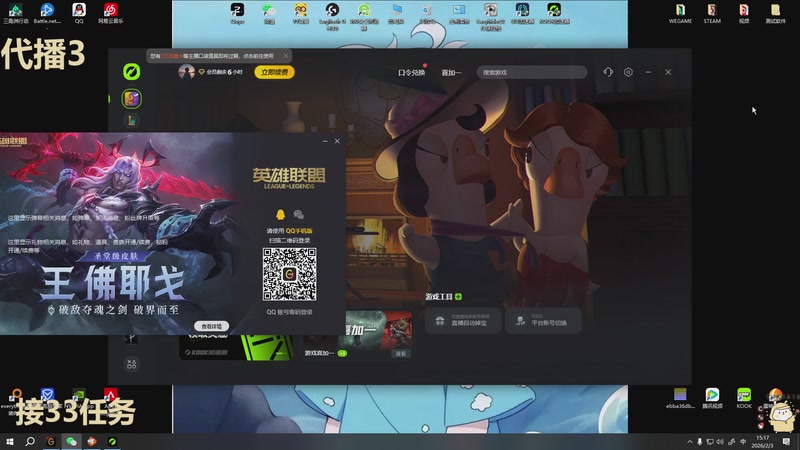Open 网易云音乐 desktop shortcut
Image resolution: width=800 pixels, height=450 pixels.
(110, 13)
